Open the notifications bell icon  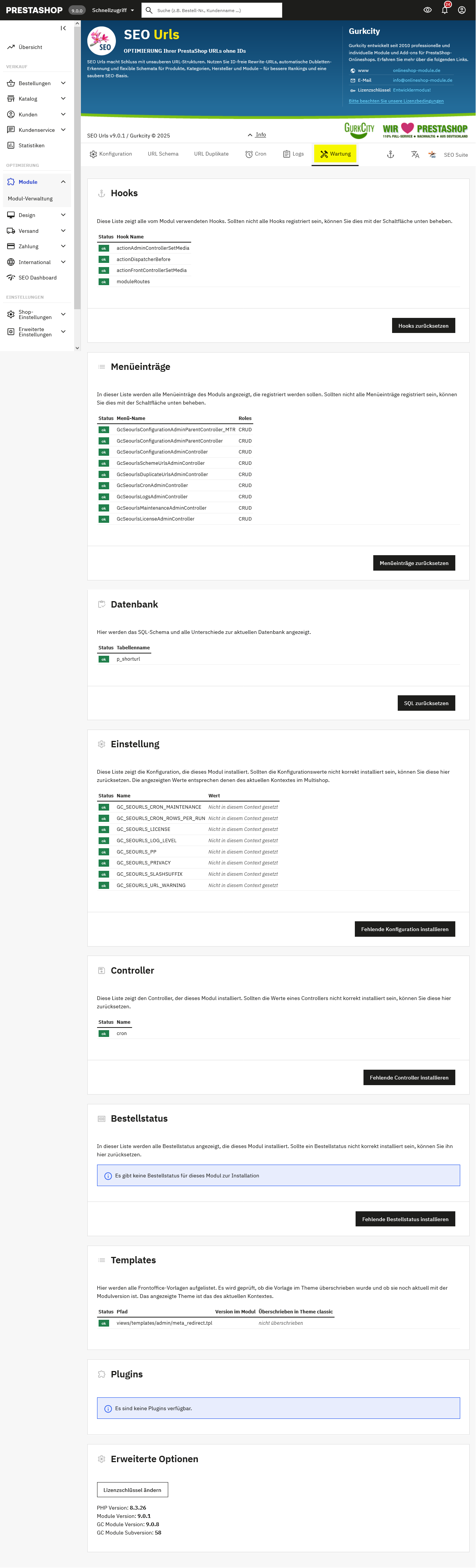444,10
